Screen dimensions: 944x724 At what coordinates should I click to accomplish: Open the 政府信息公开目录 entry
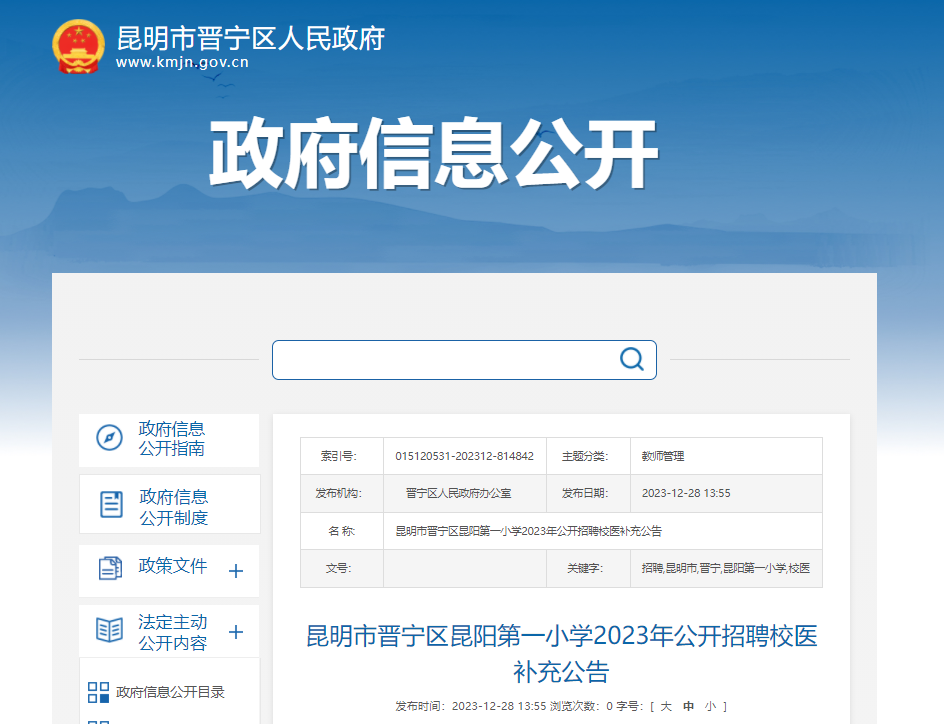[170, 692]
